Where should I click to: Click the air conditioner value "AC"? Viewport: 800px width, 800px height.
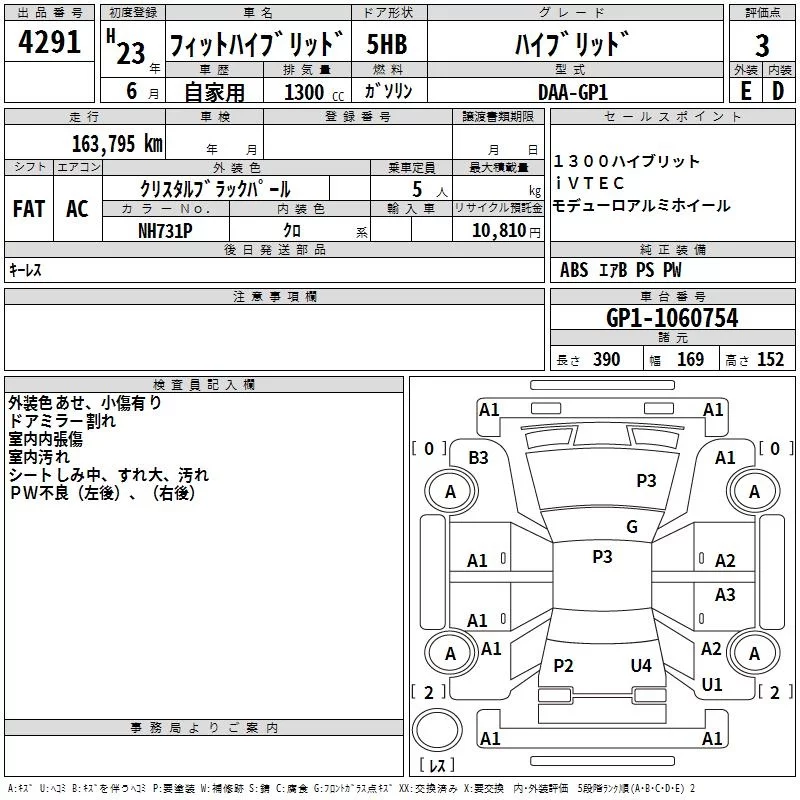coord(77,209)
